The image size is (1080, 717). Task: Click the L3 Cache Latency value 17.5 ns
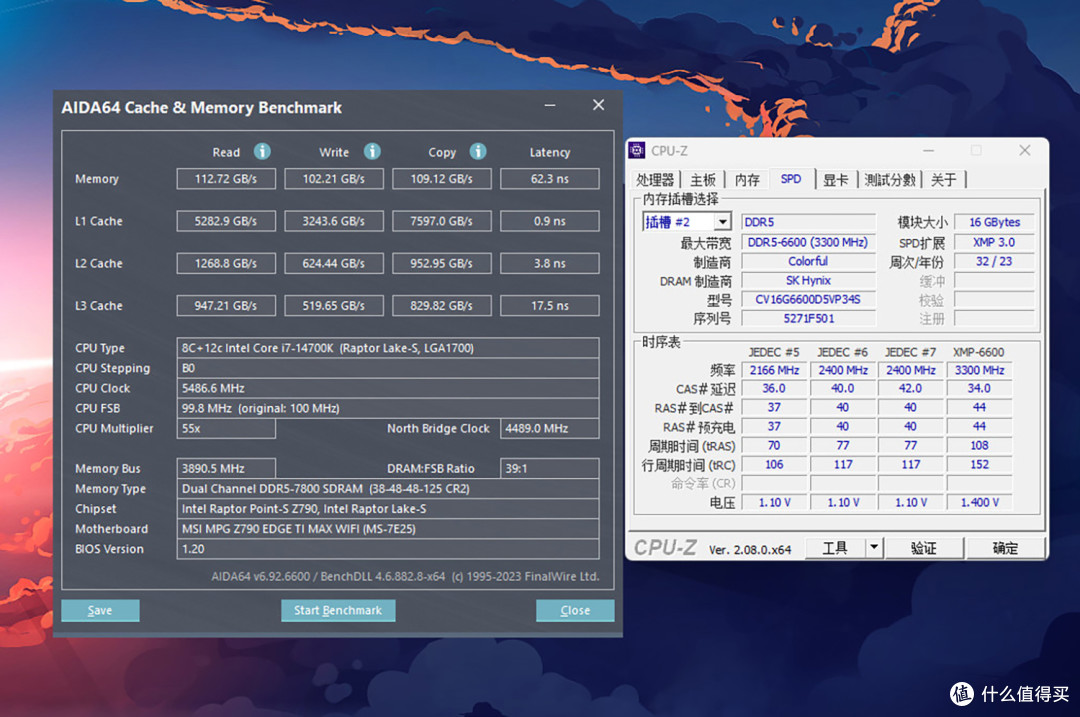coord(550,305)
